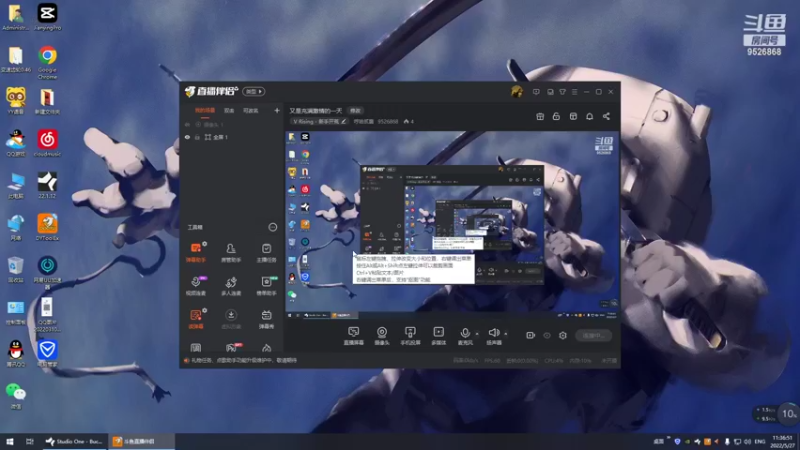Add the 直播屏幕 screen capture source
This screenshot has width=800, height=450.
[353, 336]
